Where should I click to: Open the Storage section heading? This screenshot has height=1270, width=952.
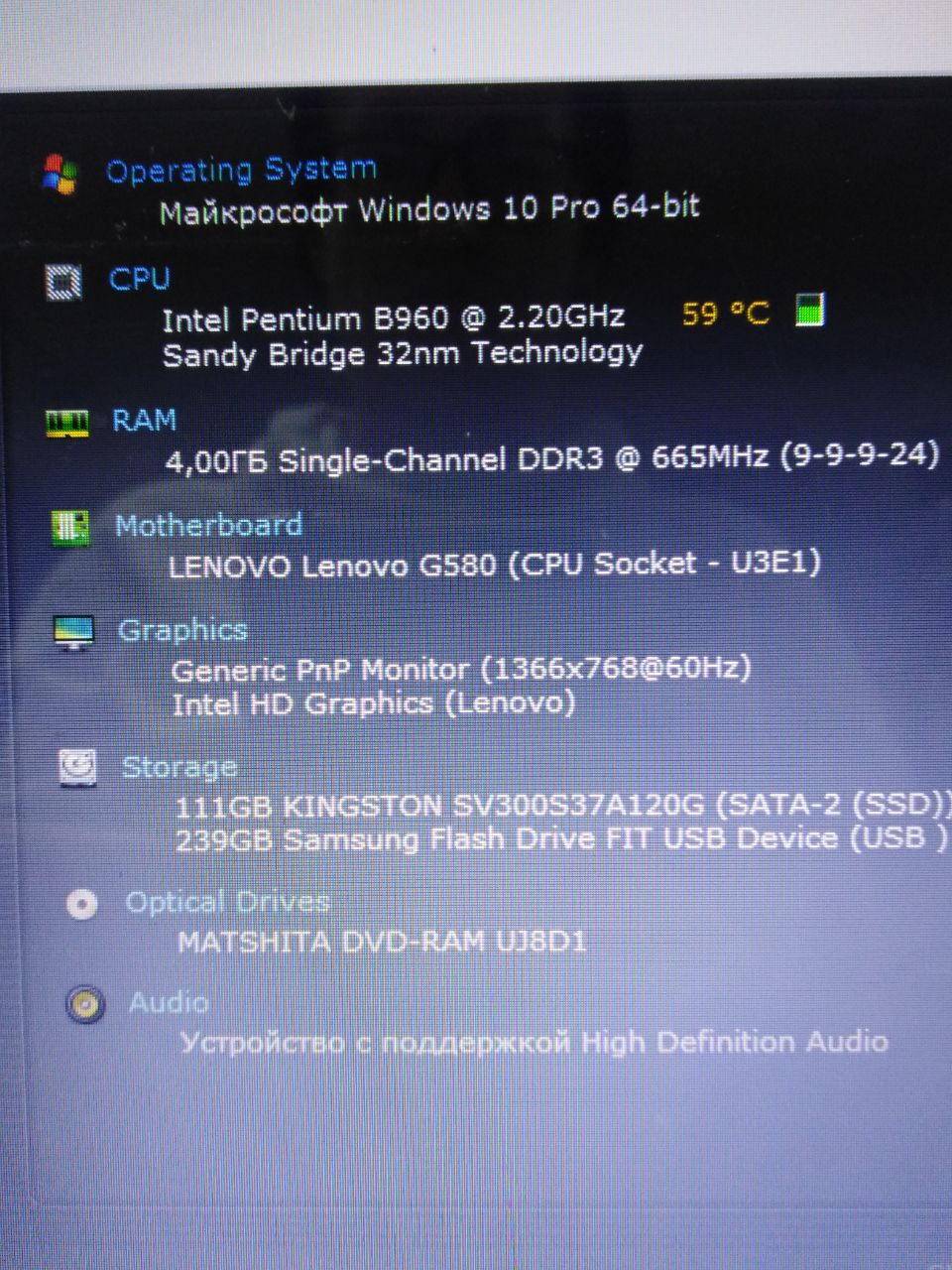pos(179,767)
